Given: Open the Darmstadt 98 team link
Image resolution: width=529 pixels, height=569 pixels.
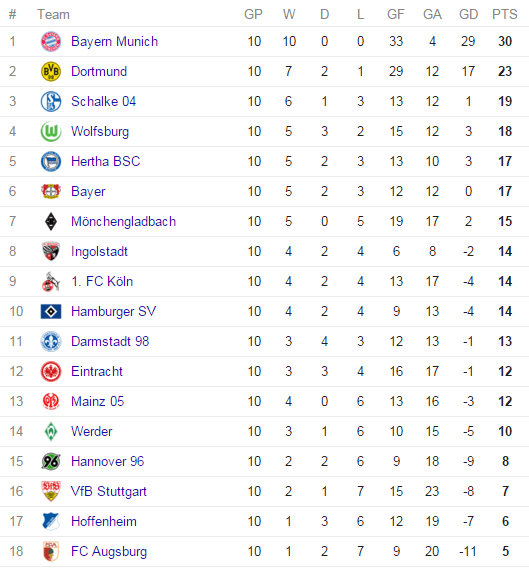Looking at the screenshot, I should (110, 341).
